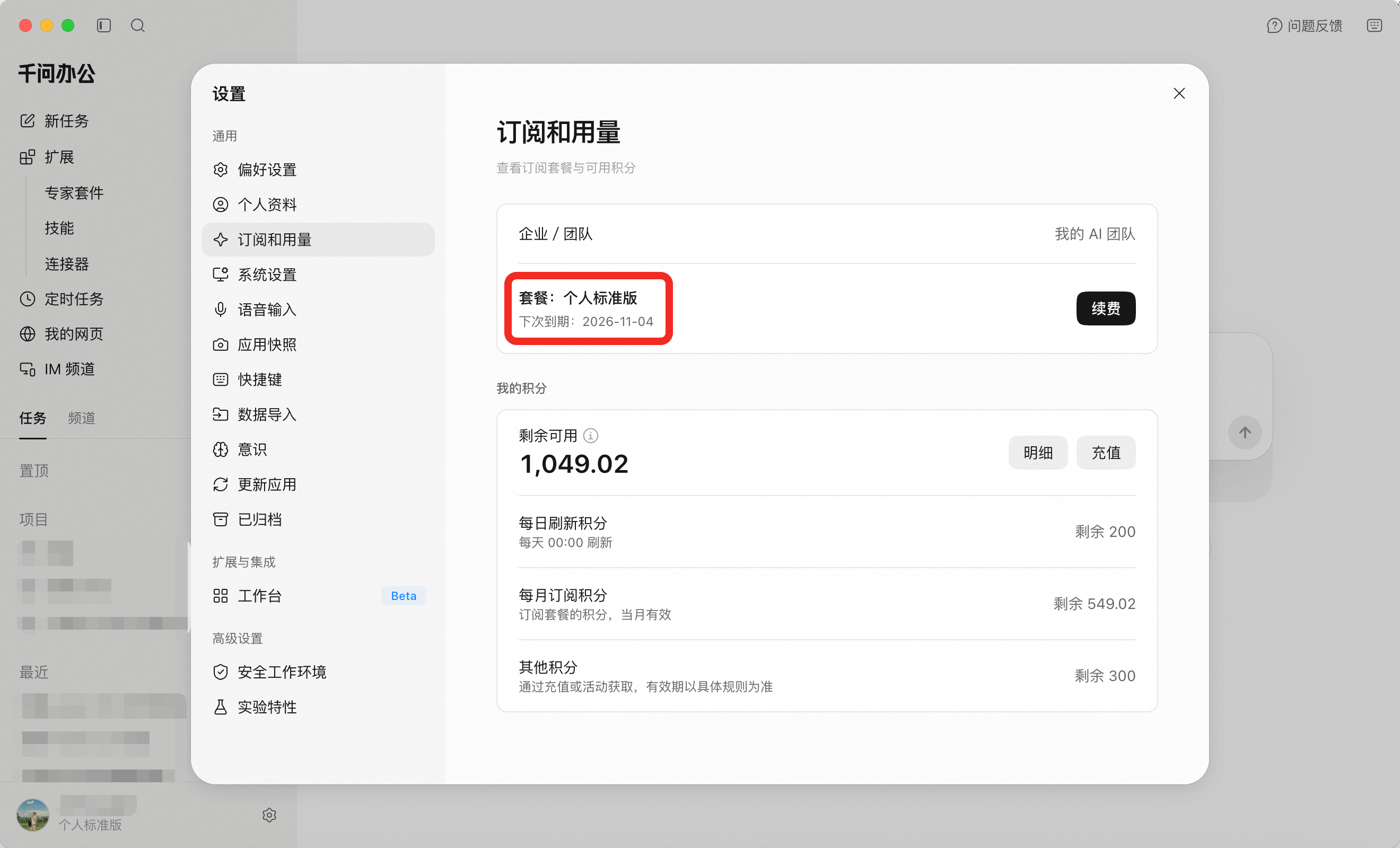Open 定时任务 in the sidebar

pyautogui.click(x=62, y=299)
